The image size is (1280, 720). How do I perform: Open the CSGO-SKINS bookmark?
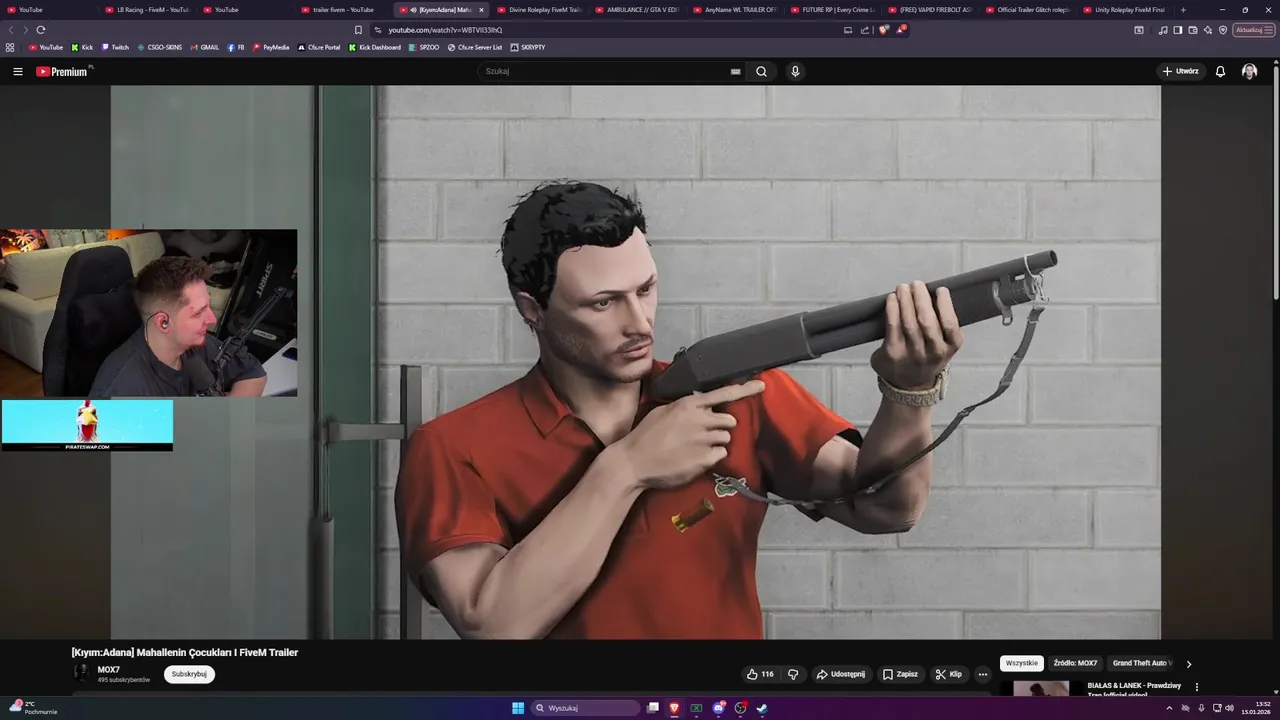(160, 47)
